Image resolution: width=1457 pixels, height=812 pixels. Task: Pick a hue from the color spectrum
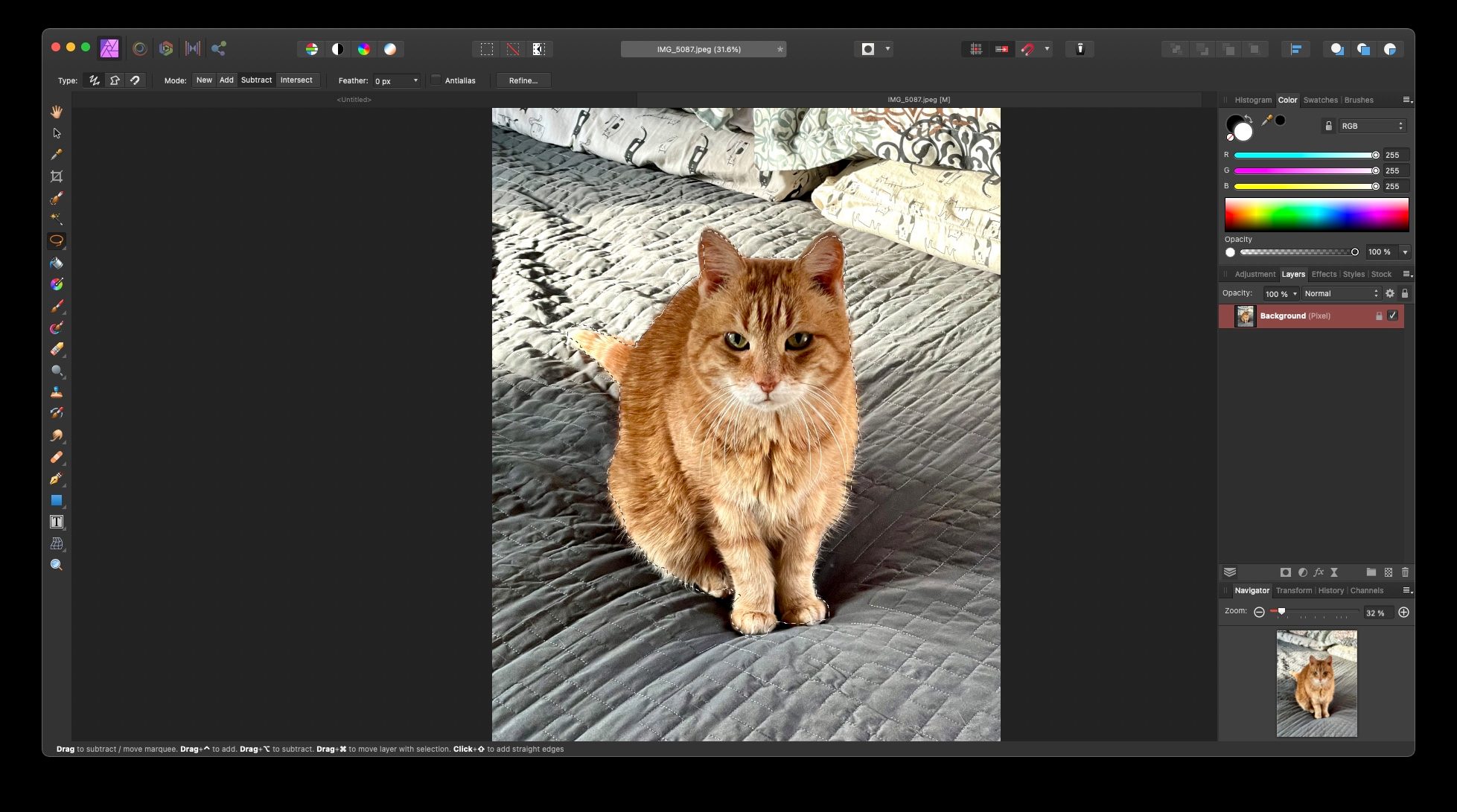click(1316, 215)
